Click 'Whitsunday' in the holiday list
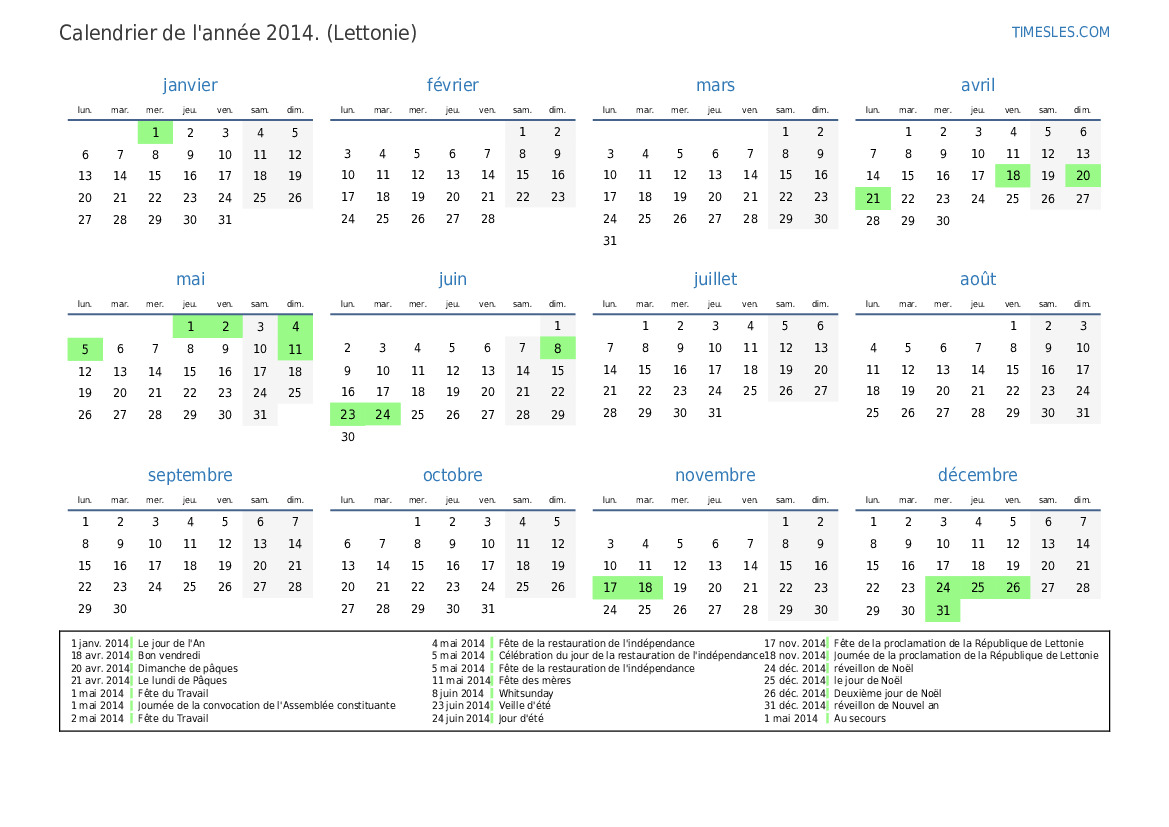Screen dimensions: 1169x827 pos(526,693)
